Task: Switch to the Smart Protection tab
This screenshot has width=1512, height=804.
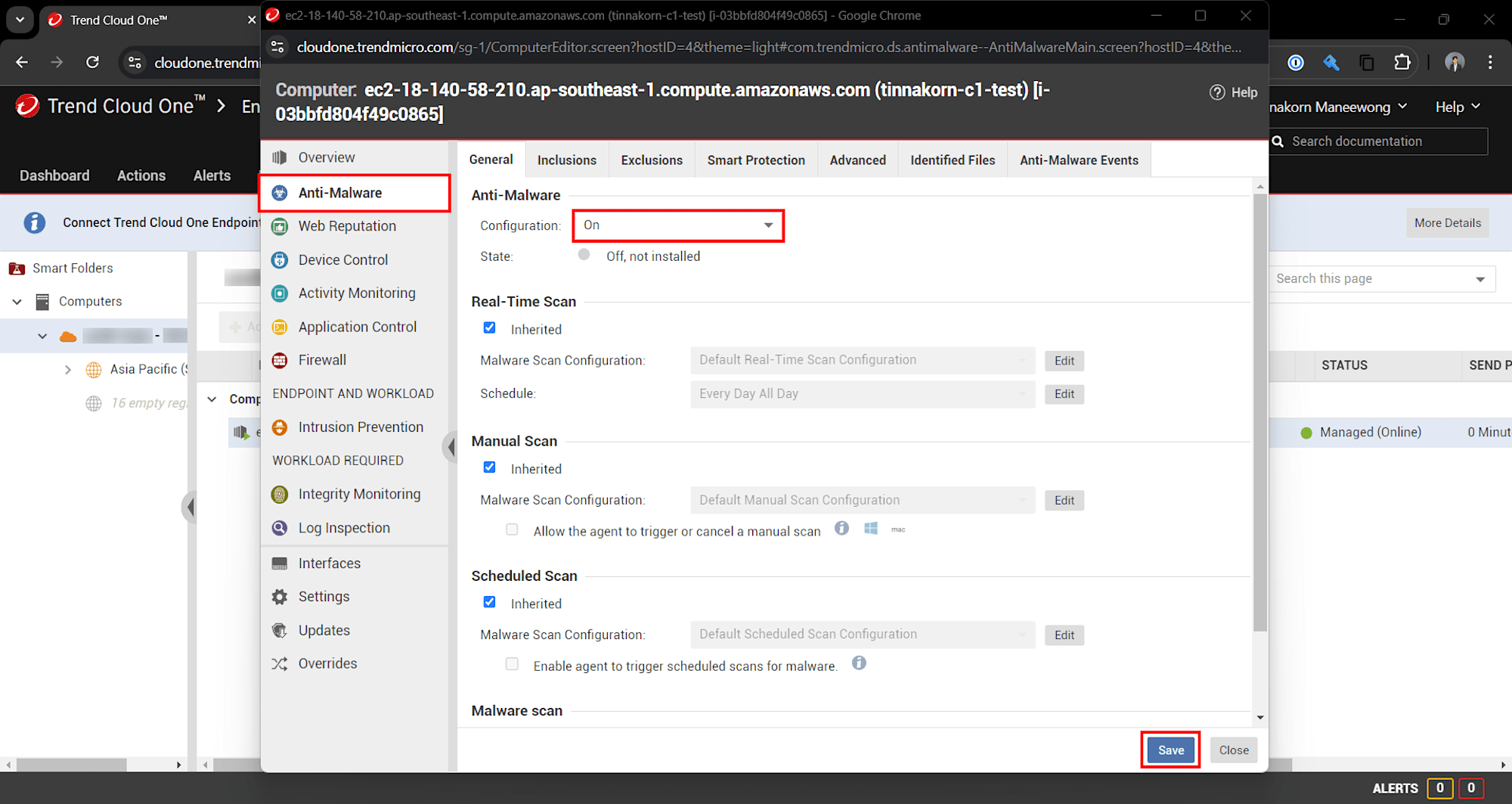Action: click(756, 160)
